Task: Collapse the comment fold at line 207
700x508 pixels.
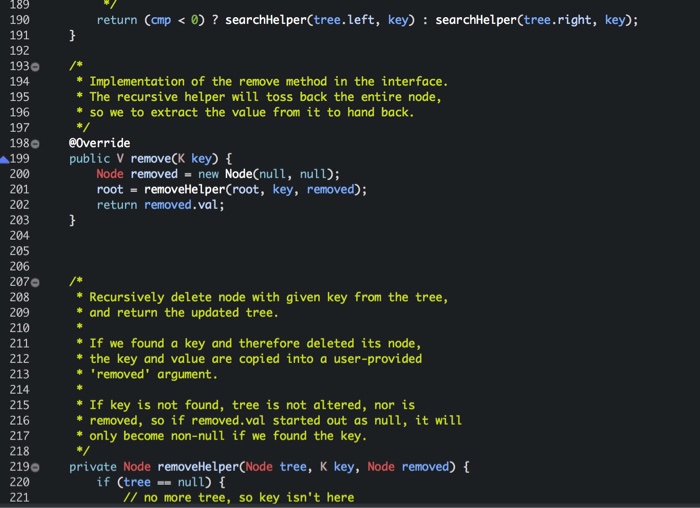Action: pos(35,283)
